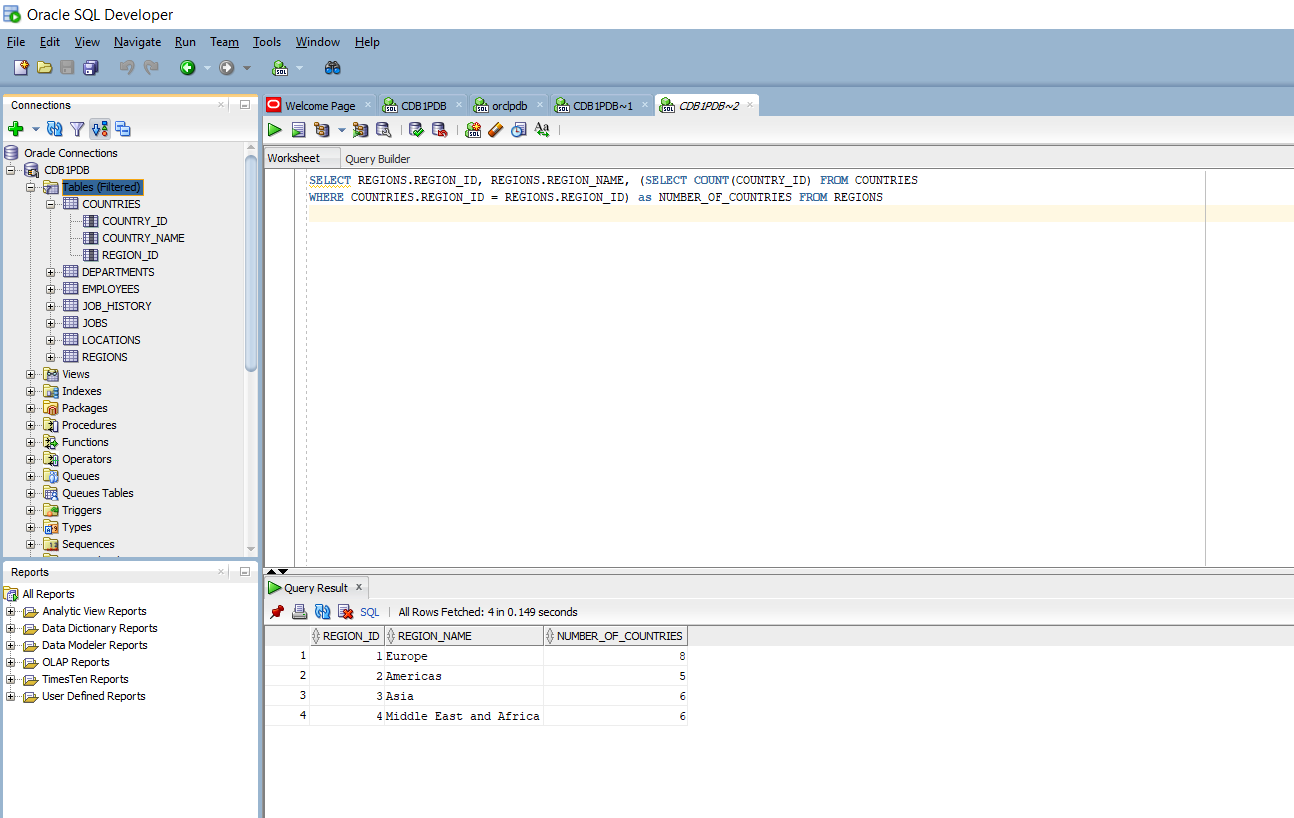The image size is (1294, 818).
Task: Open dropdown beside Explain Plan icon
Action: pyautogui.click(x=341, y=130)
